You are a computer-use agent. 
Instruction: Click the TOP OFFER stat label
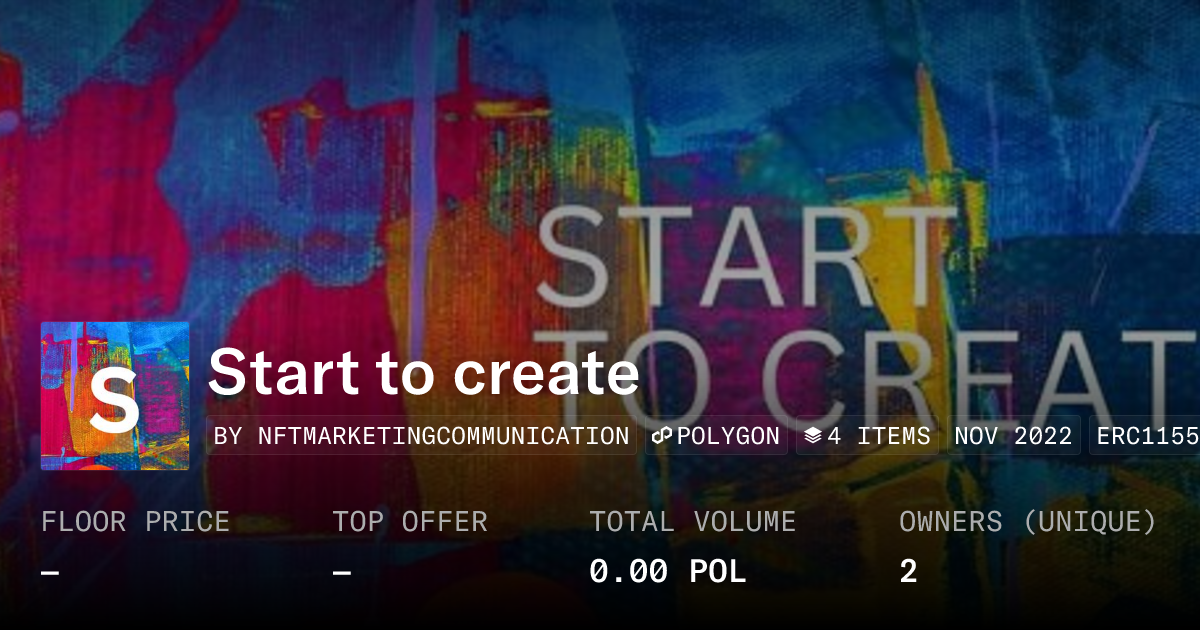tap(410, 522)
